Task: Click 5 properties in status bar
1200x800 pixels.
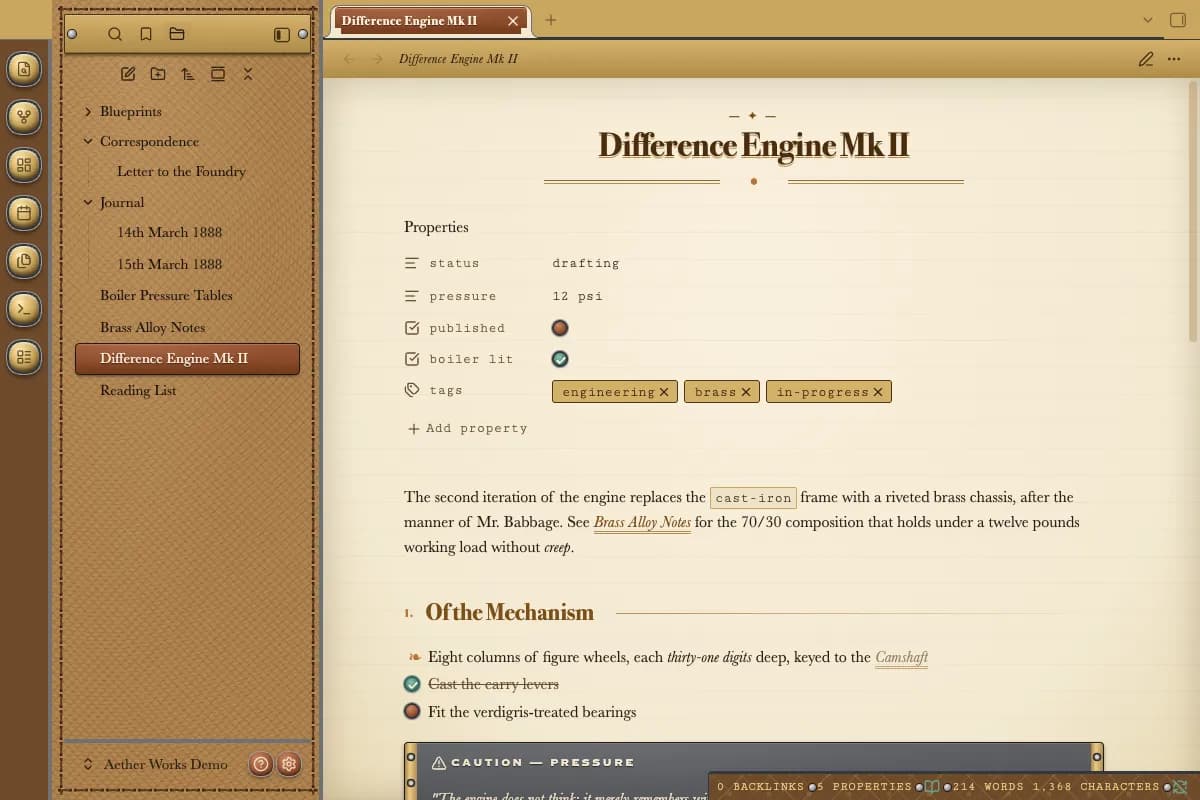Action: pyautogui.click(x=865, y=787)
